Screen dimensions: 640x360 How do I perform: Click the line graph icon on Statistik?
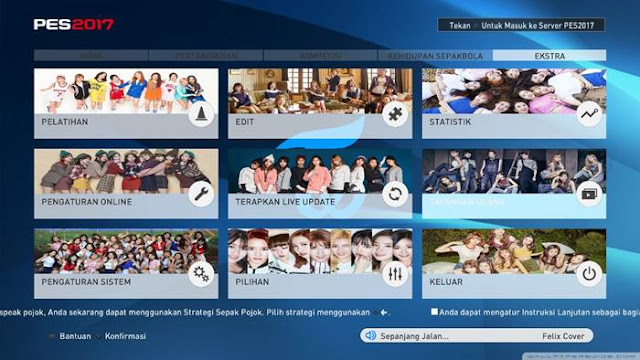(589, 114)
